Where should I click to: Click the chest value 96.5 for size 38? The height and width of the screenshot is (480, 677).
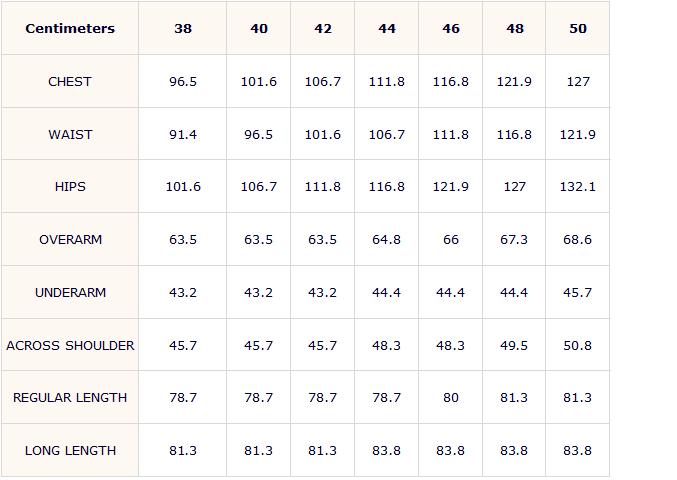(x=183, y=82)
